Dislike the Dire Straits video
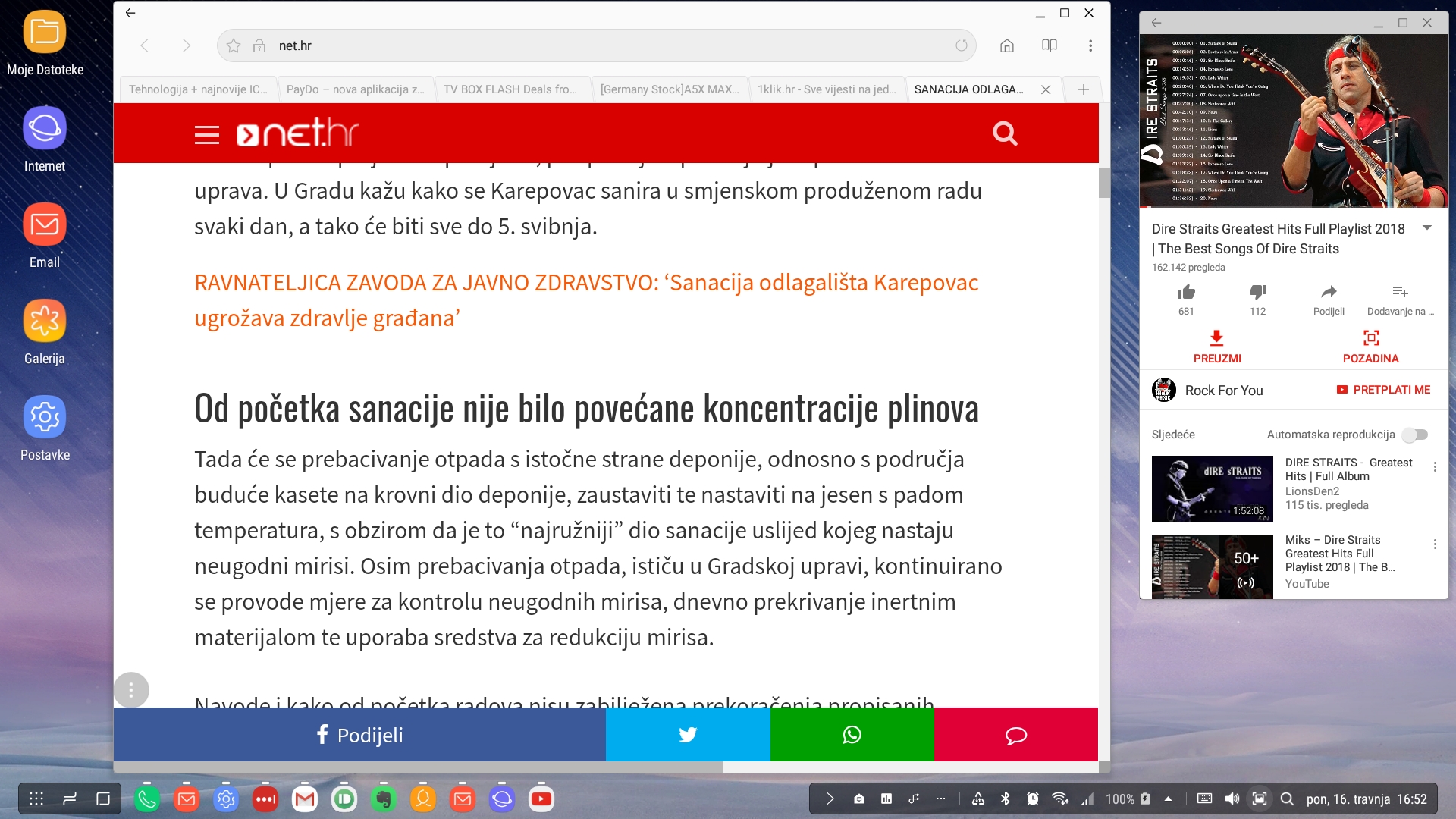The height and width of the screenshot is (819, 1456). (x=1257, y=293)
